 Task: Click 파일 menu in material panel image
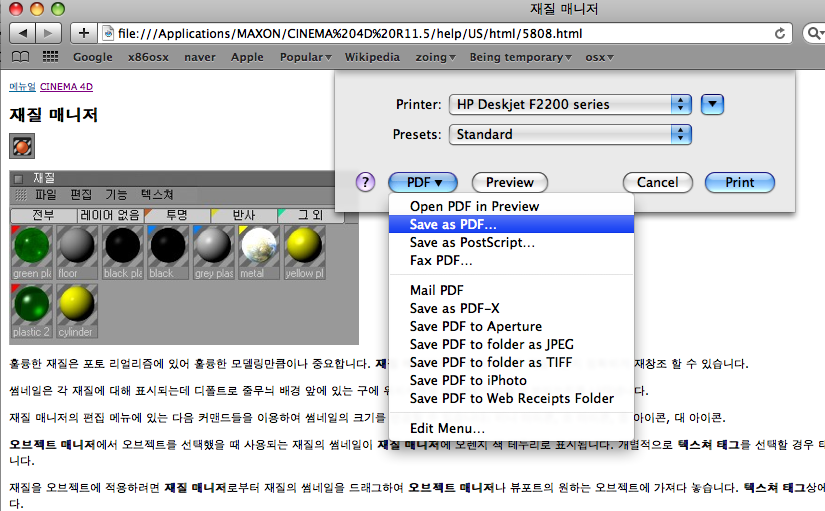click(45, 195)
